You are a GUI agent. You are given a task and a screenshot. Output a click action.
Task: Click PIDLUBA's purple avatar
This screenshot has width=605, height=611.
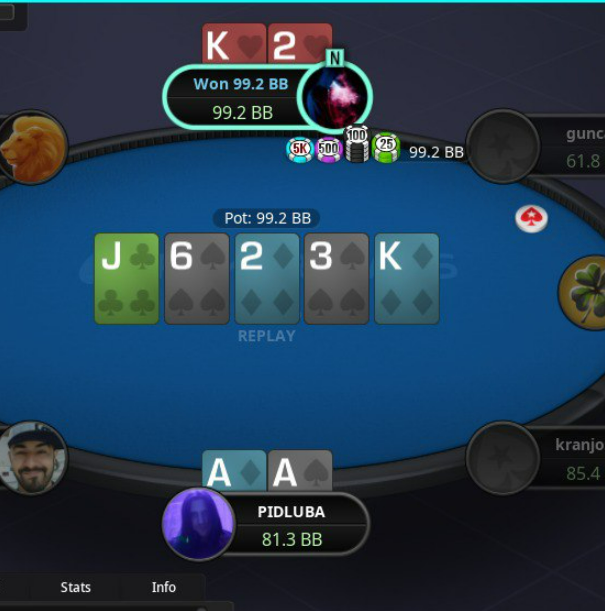(198, 524)
